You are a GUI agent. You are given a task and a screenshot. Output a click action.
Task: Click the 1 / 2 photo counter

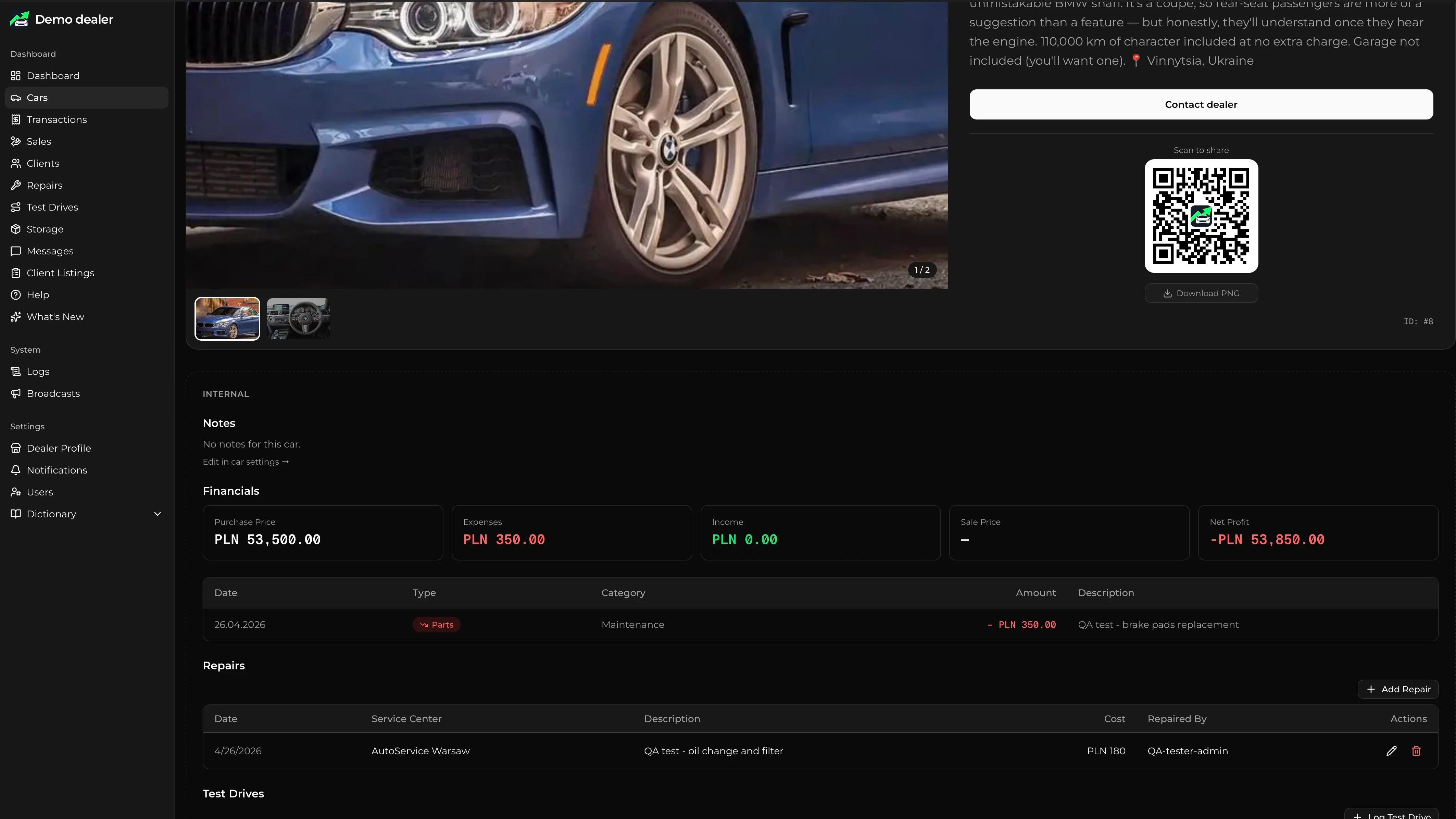pyautogui.click(x=922, y=270)
